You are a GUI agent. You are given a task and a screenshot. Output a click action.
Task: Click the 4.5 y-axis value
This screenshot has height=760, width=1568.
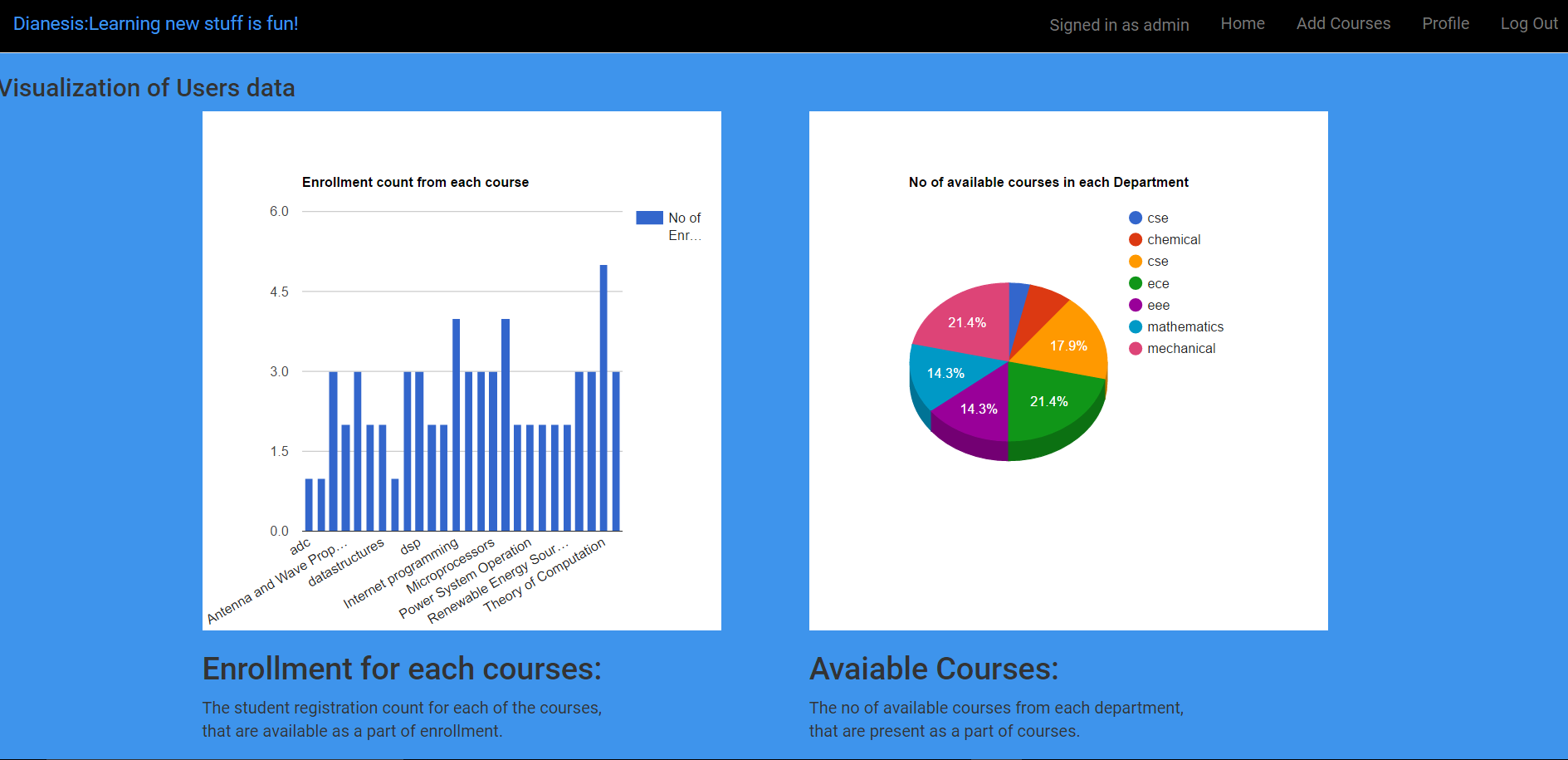coord(279,292)
